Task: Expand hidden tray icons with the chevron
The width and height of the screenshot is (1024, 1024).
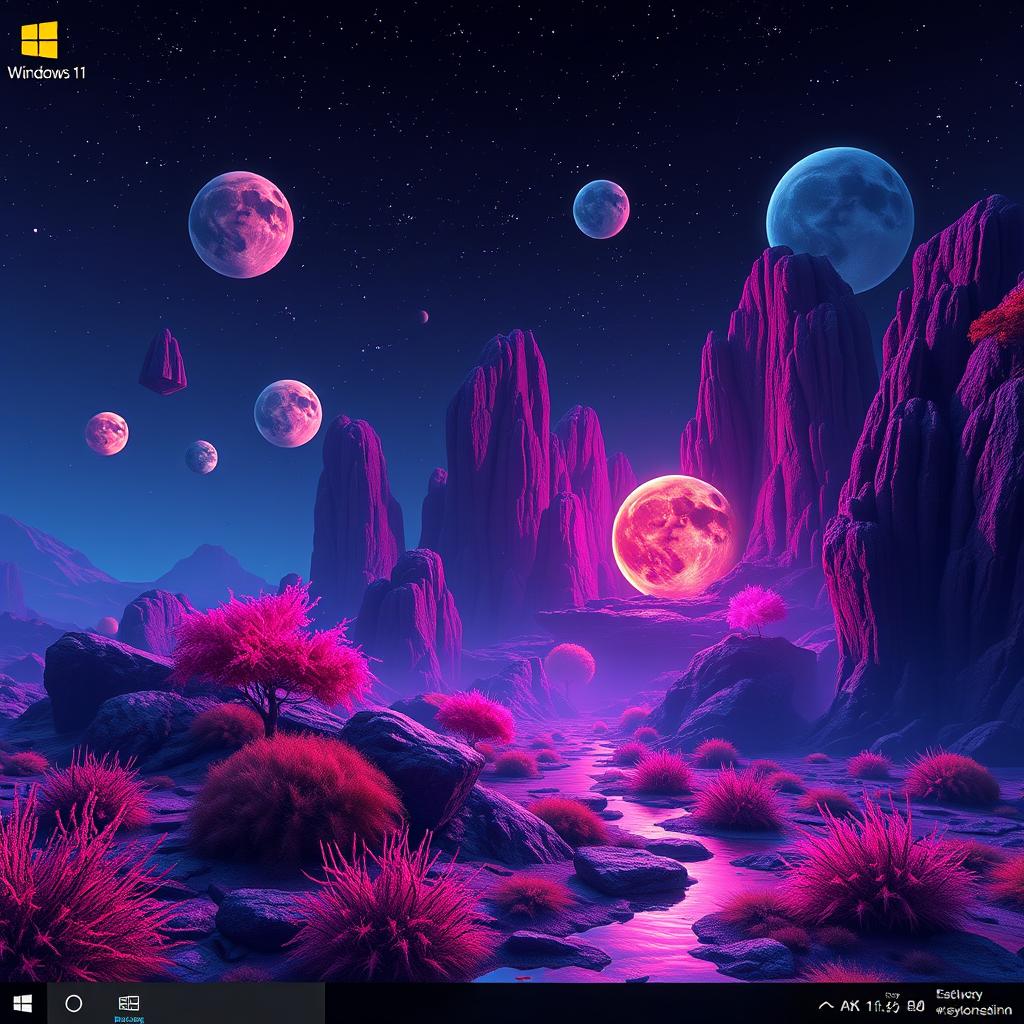Action: click(x=828, y=1007)
